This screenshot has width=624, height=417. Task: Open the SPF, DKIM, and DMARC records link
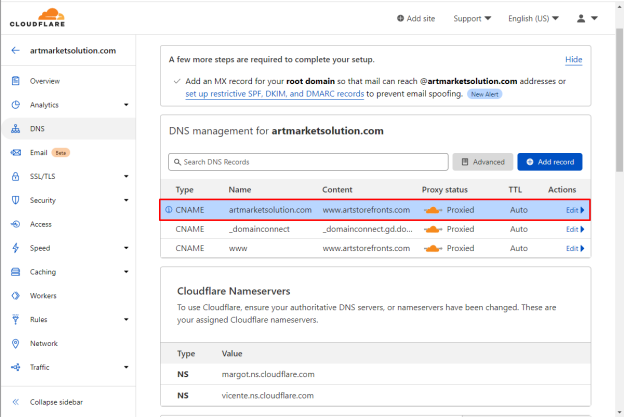click(275, 94)
